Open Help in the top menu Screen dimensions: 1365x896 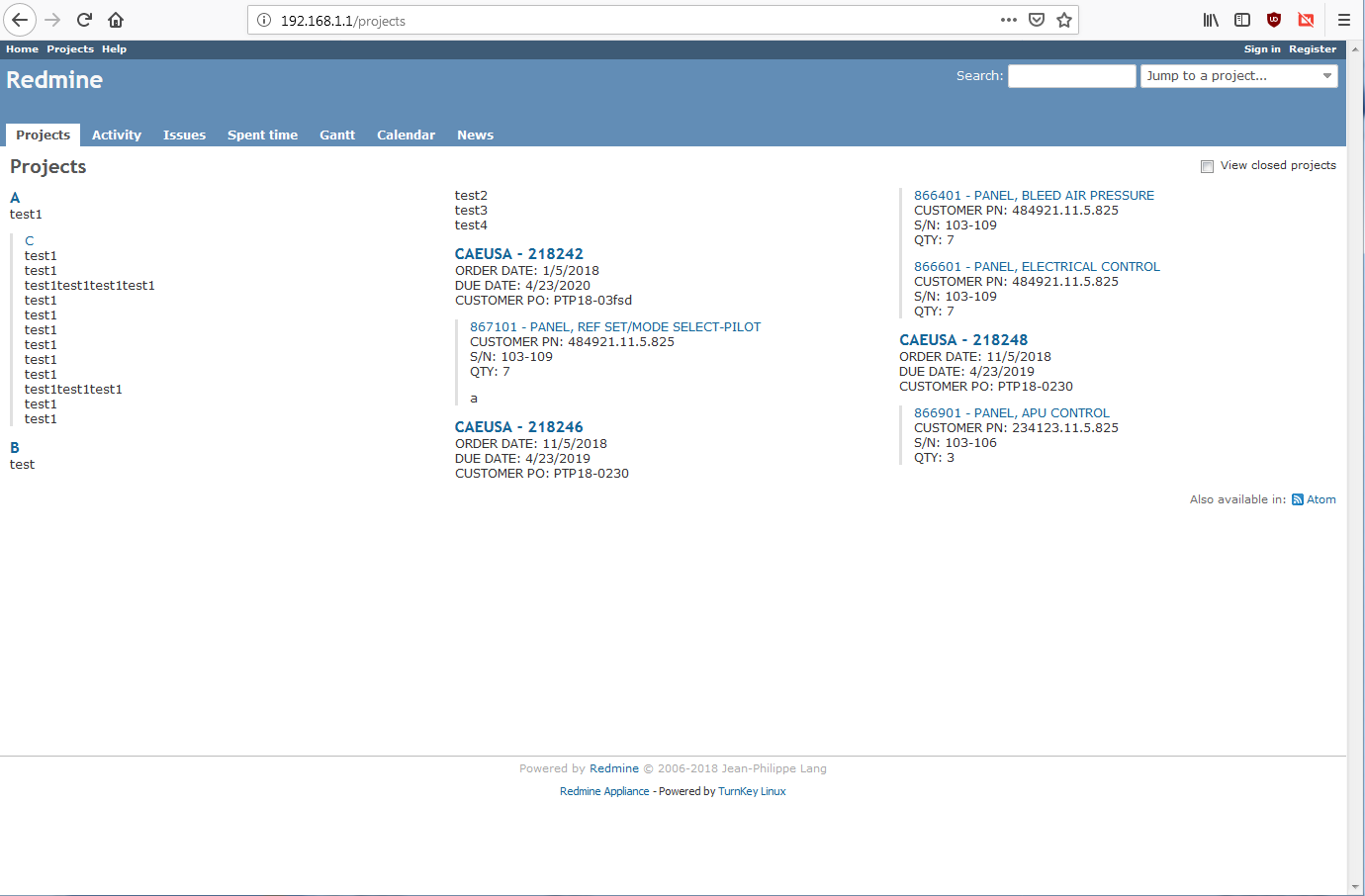click(114, 48)
